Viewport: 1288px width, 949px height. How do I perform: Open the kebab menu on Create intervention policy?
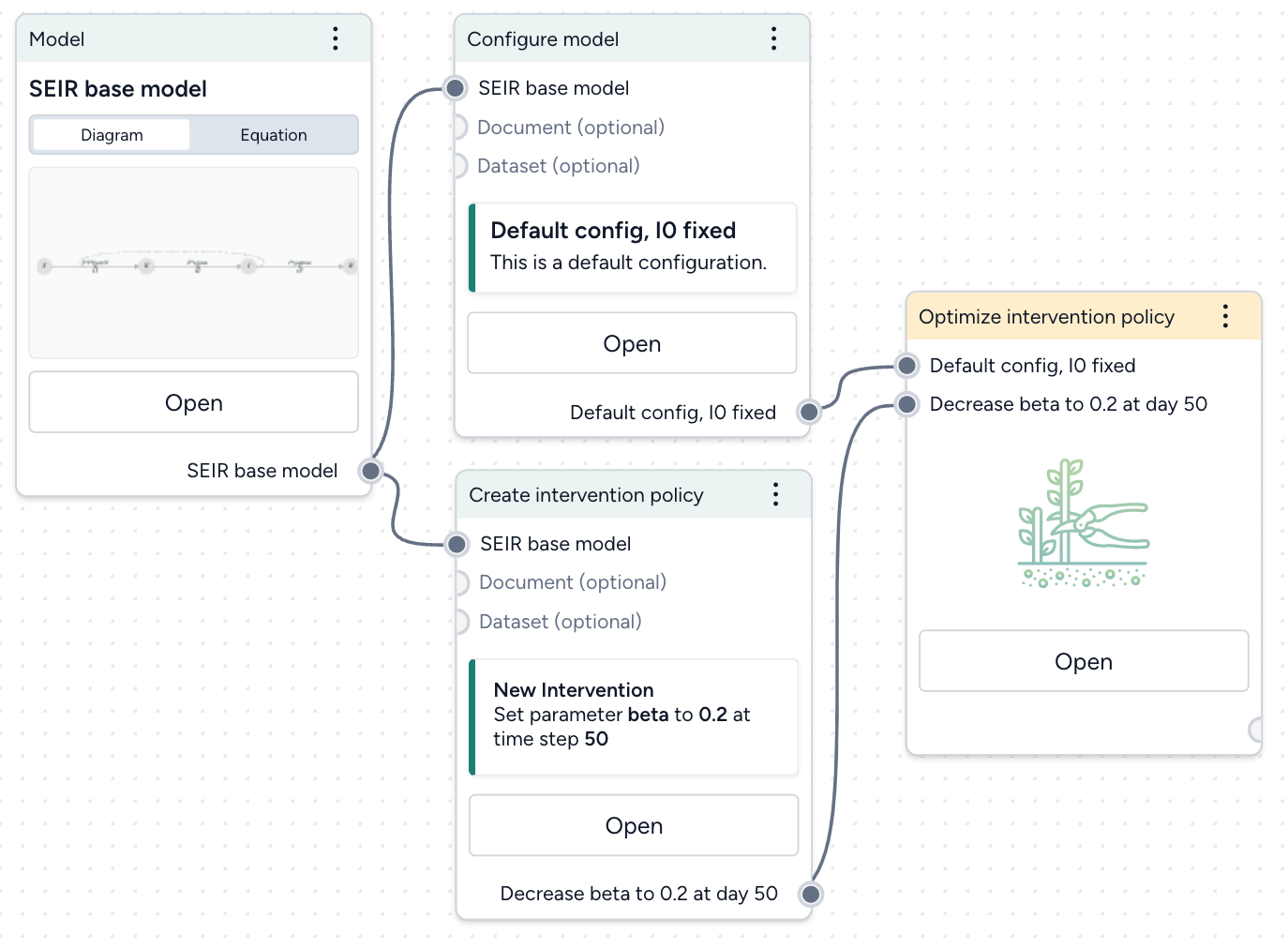(x=776, y=494)
